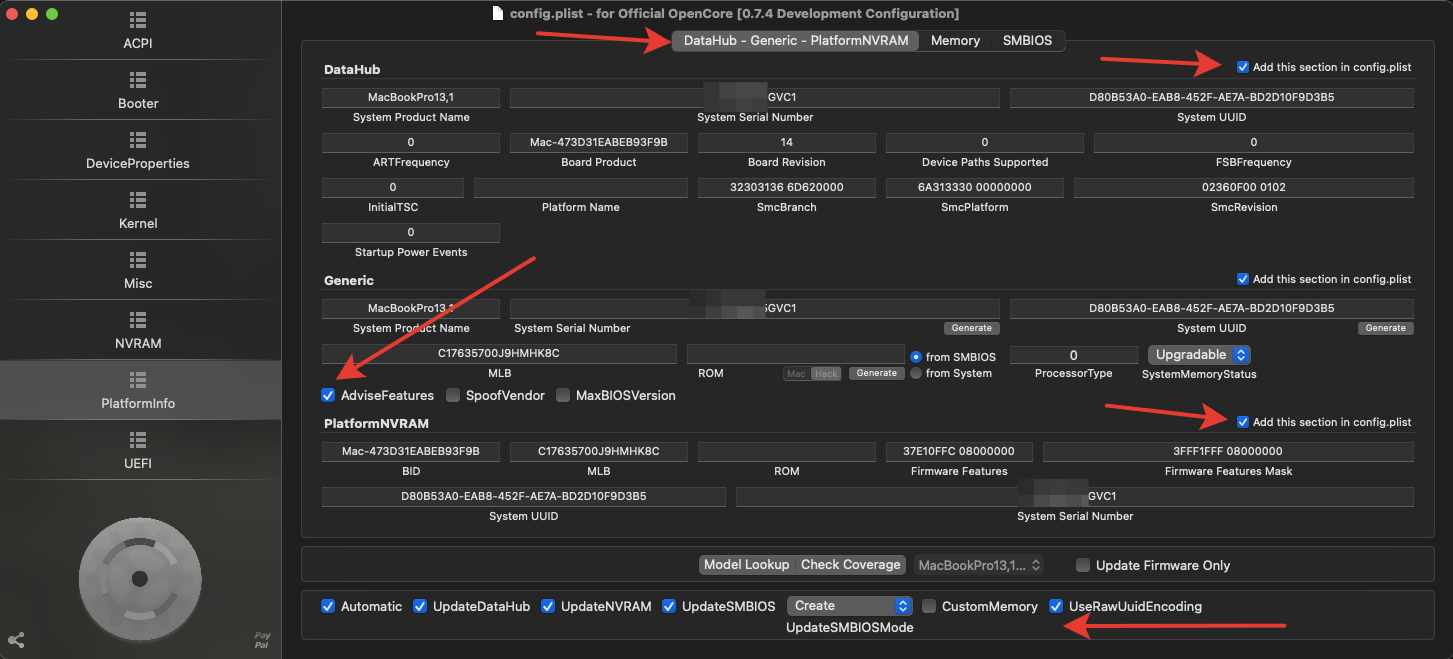Viewport: 1453px width, 659px height.
Task: Open the NVRAM section icon
Action: 138,320
